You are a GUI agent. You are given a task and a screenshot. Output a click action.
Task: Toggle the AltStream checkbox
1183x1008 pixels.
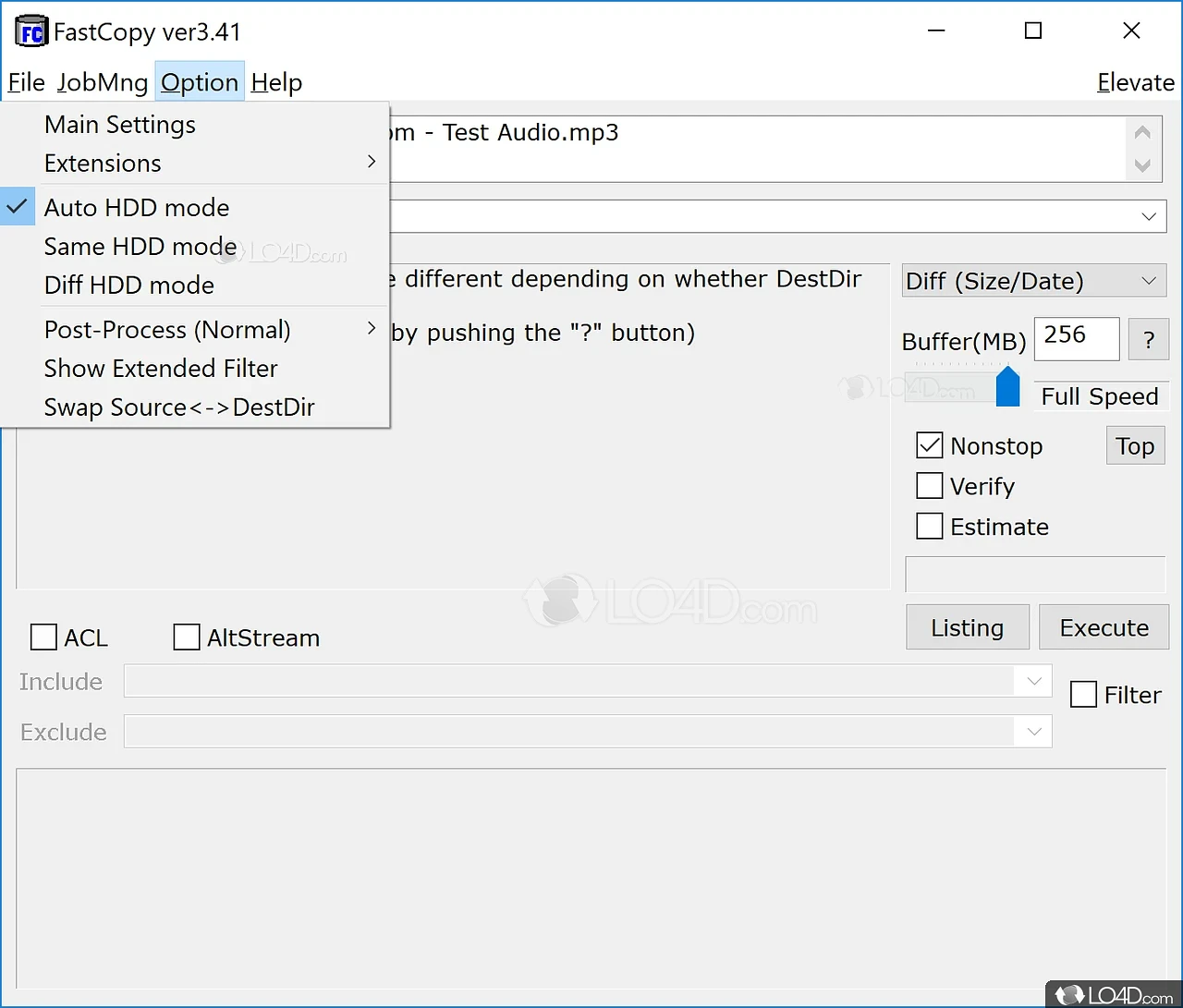(187, 638)
